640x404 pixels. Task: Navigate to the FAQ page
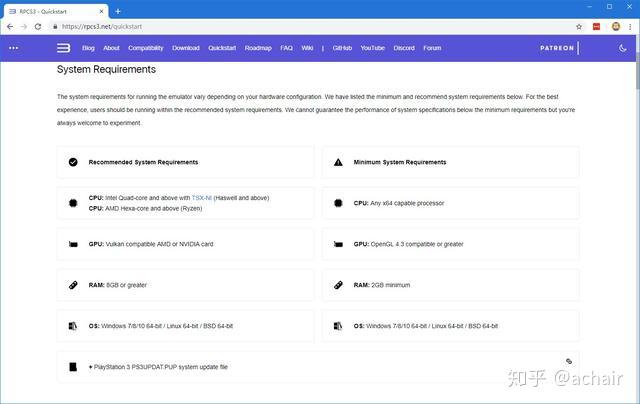[x=286, y=48]
